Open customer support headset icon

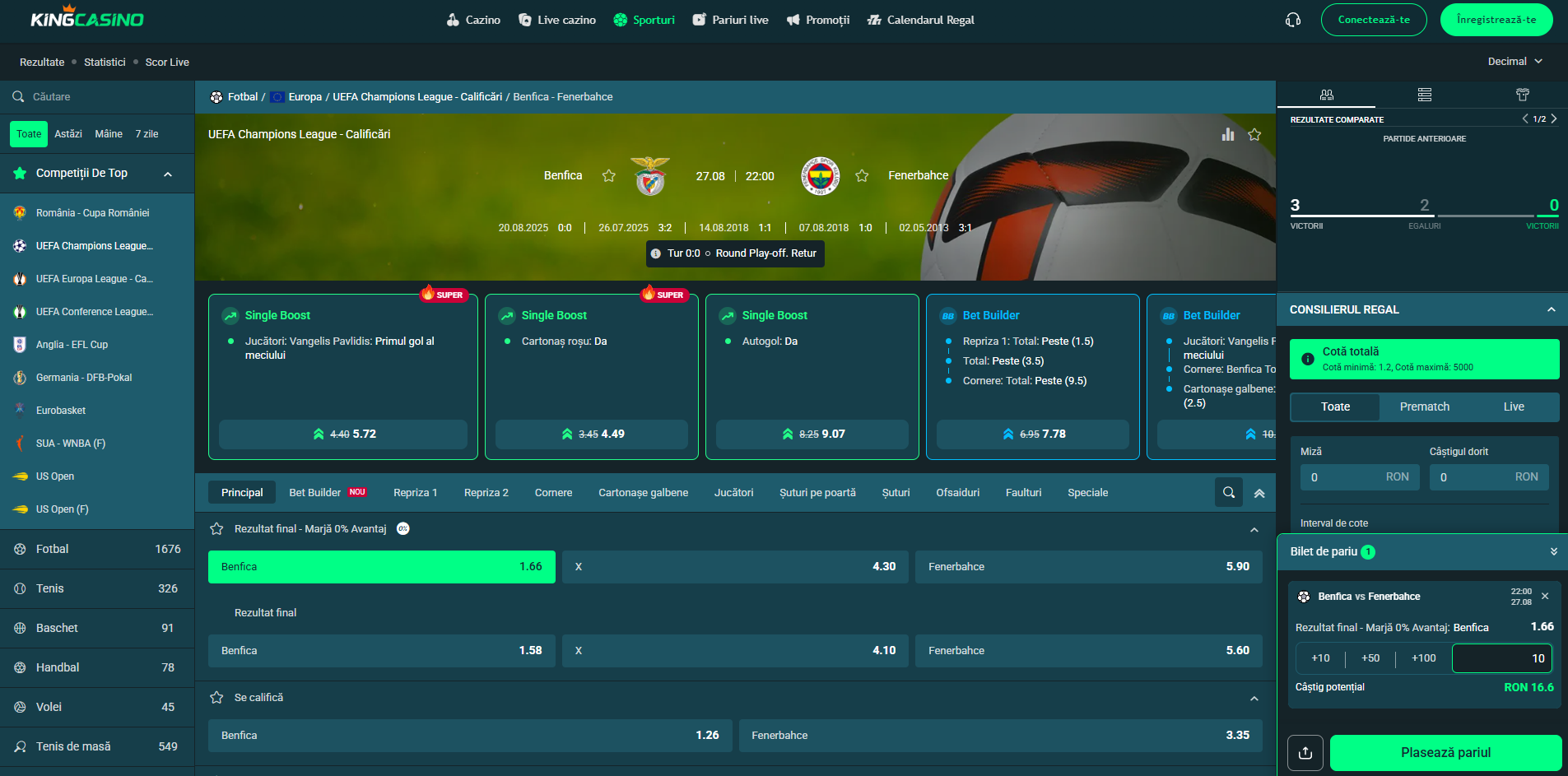point(1293,20)
